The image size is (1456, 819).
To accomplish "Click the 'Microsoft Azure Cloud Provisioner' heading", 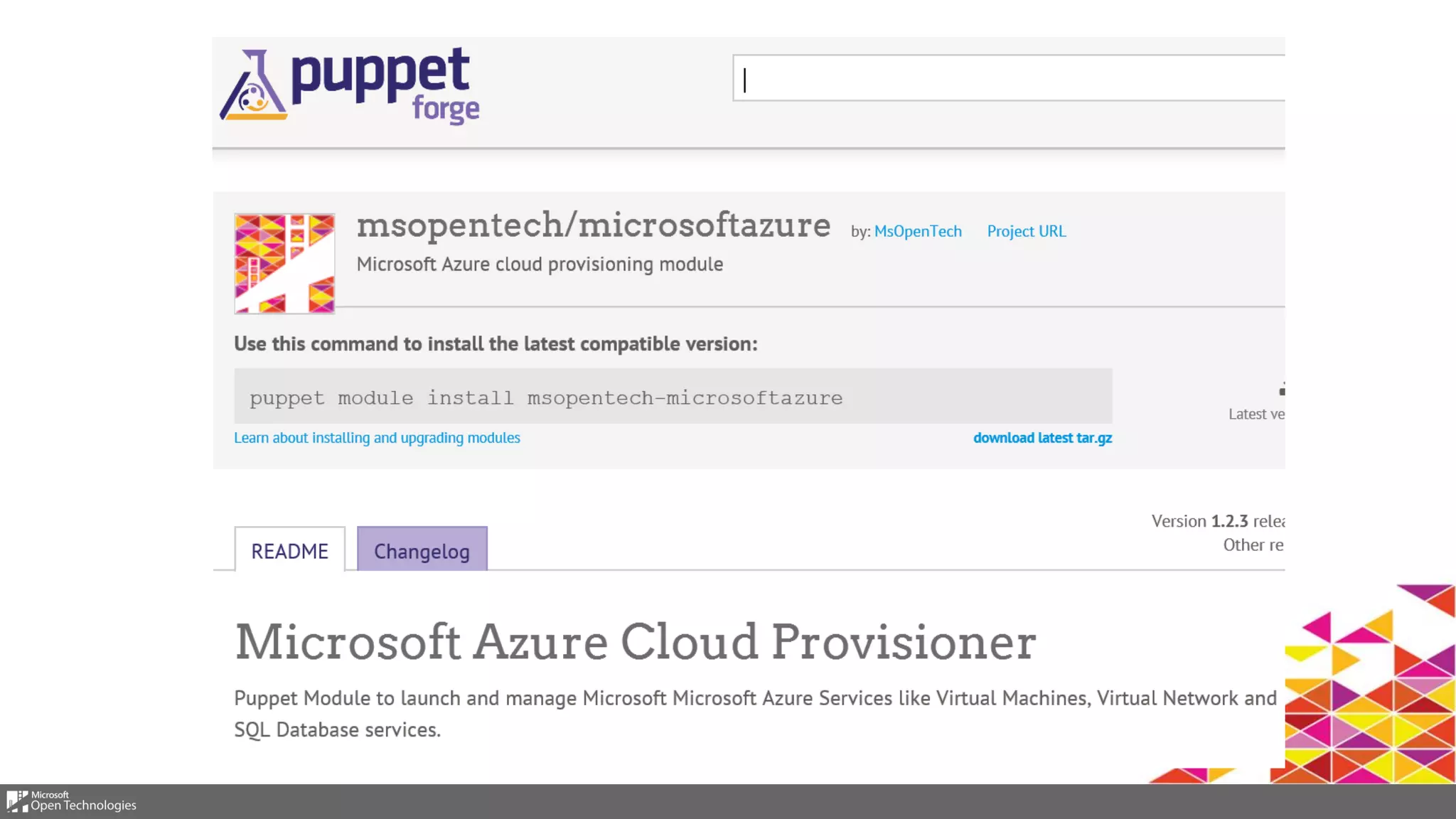I will 635,642.
